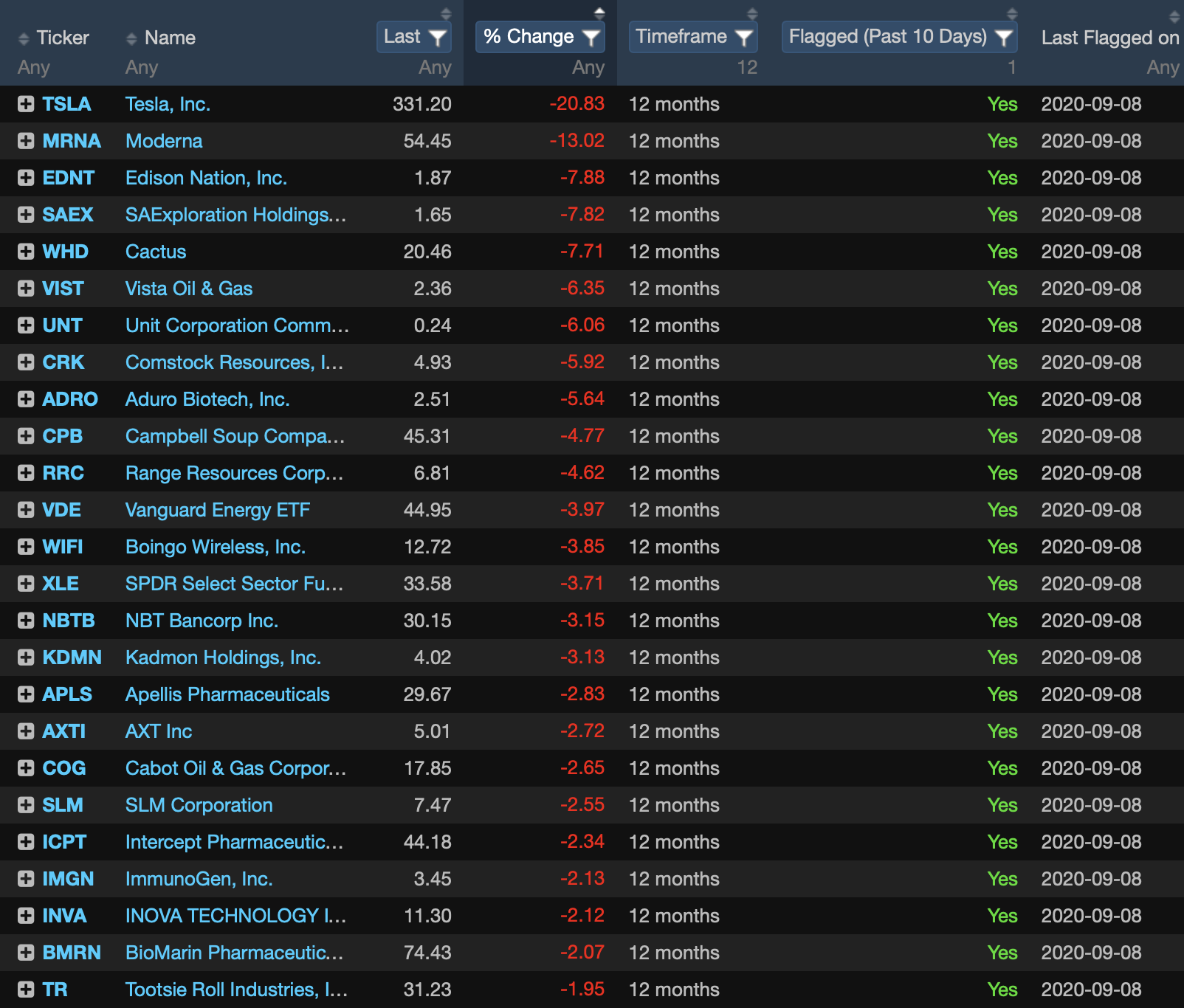
Task: Open the BMRN ticker link
Action: tap(72, 953)
